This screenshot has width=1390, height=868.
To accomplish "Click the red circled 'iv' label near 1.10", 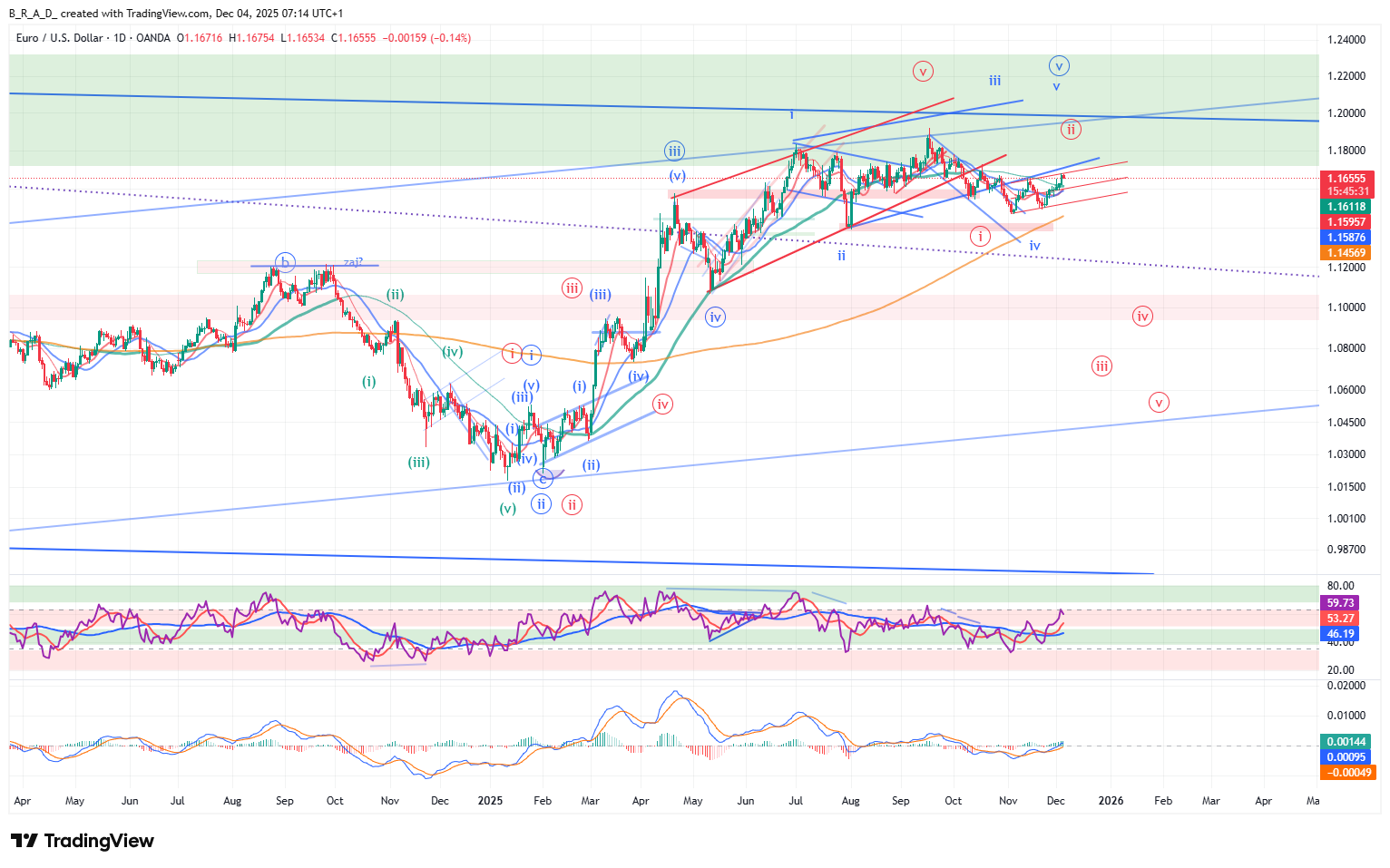I will [1142, 317].
